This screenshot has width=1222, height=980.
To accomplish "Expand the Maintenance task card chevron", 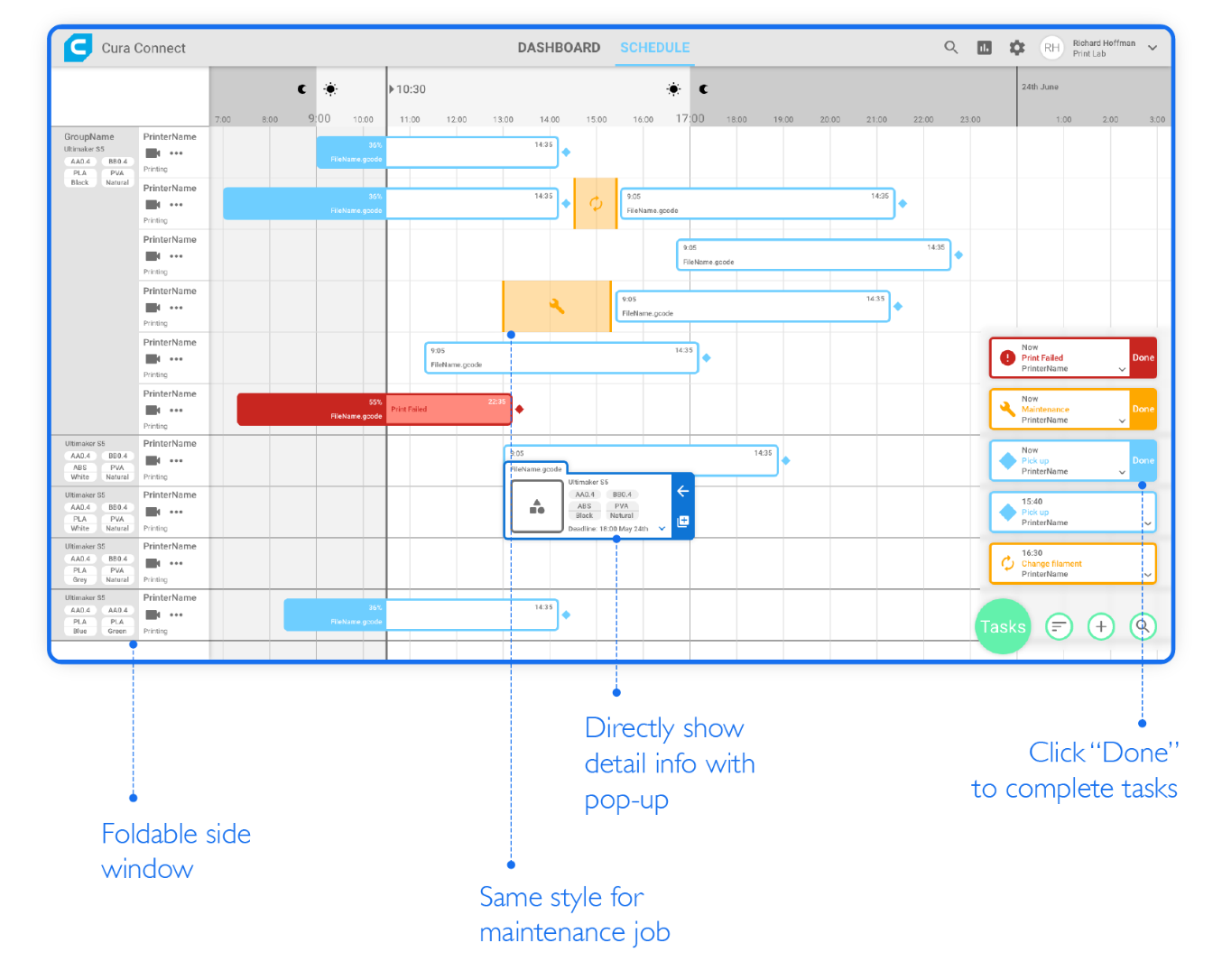I will pos(1122,421).
